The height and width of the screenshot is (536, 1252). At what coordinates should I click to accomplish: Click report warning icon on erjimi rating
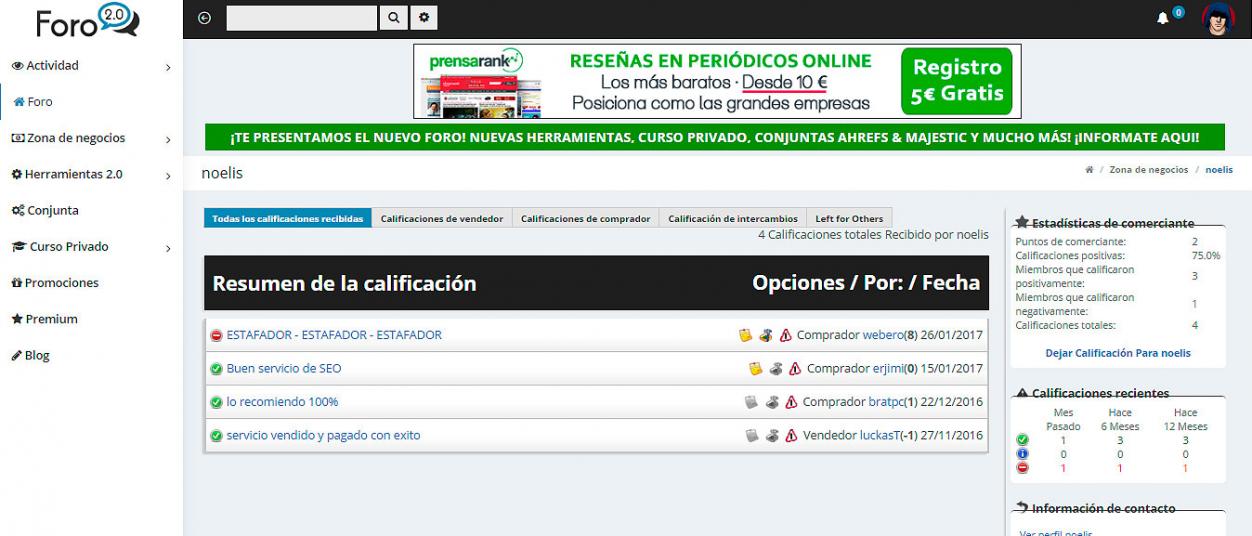pyautogui.click(x=795, y=369)
